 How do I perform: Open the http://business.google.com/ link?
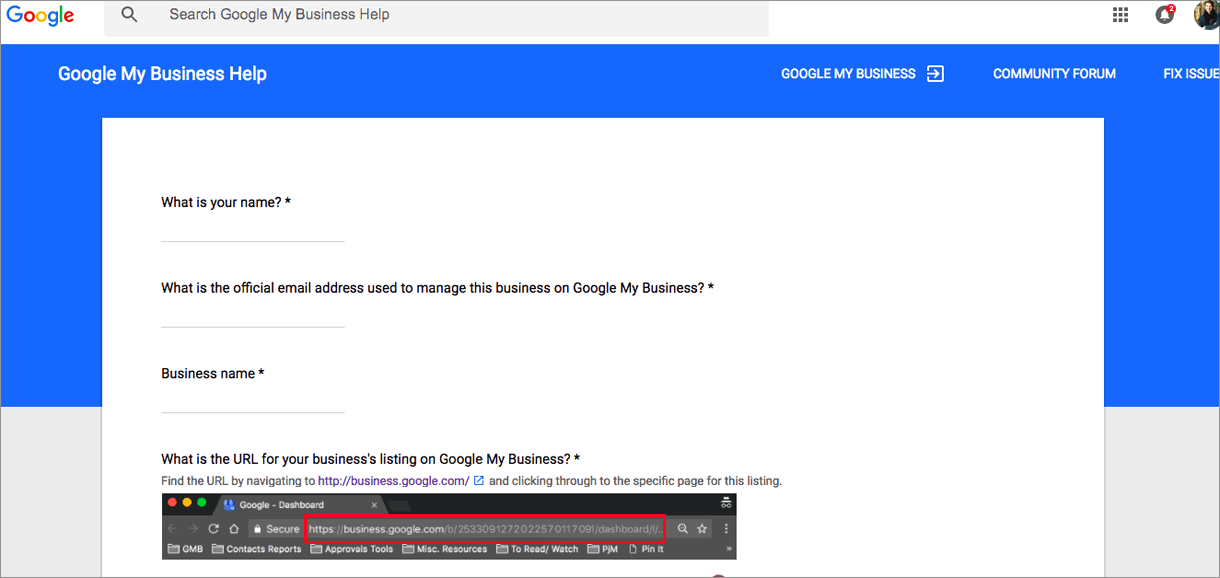coord(394,481)
